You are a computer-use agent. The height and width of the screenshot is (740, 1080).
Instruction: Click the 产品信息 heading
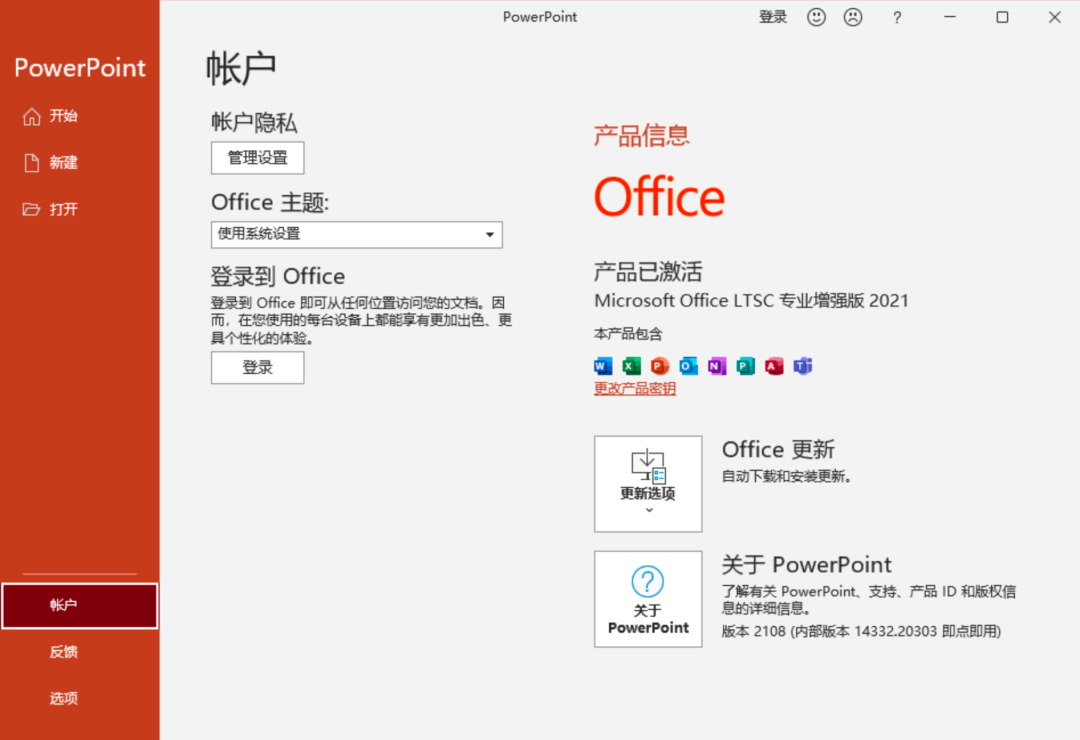point(641,135)
